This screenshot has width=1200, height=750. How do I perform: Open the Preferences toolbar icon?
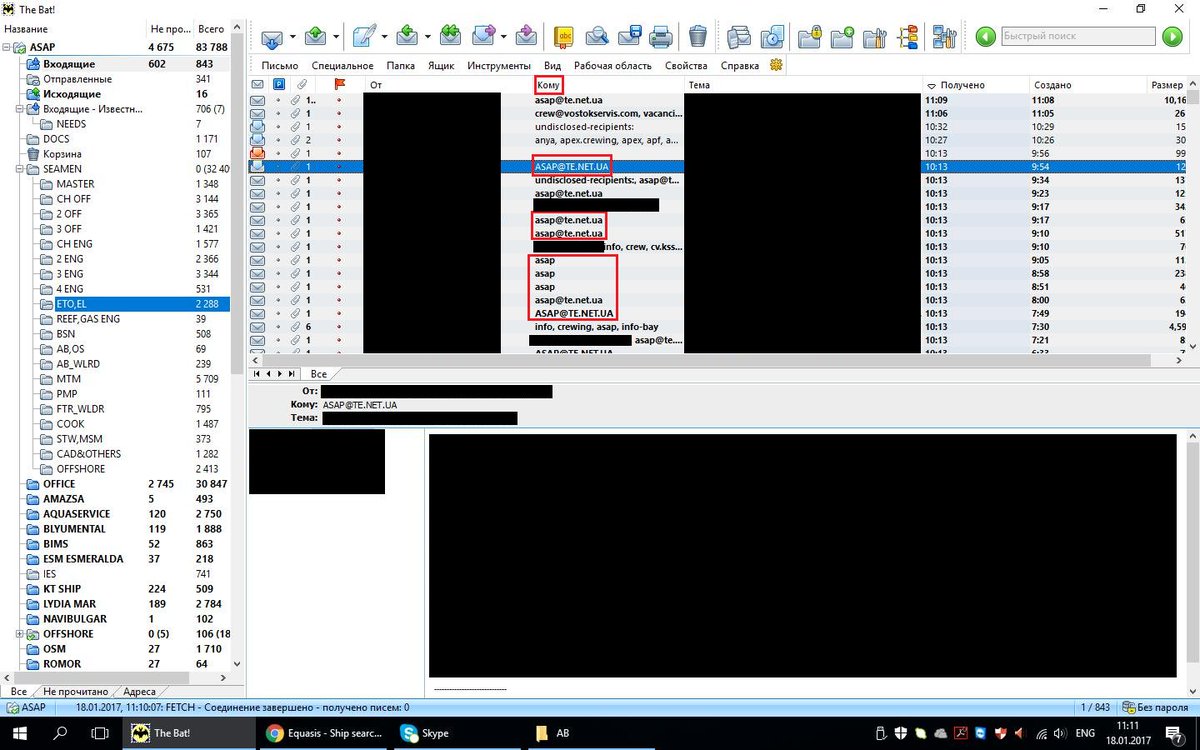(942, 38)
